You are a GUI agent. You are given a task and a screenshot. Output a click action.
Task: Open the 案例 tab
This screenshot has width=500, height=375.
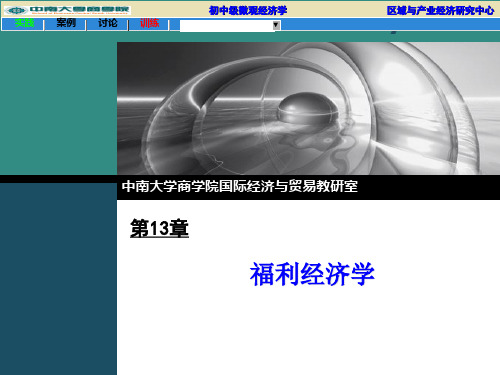(65, 24)
